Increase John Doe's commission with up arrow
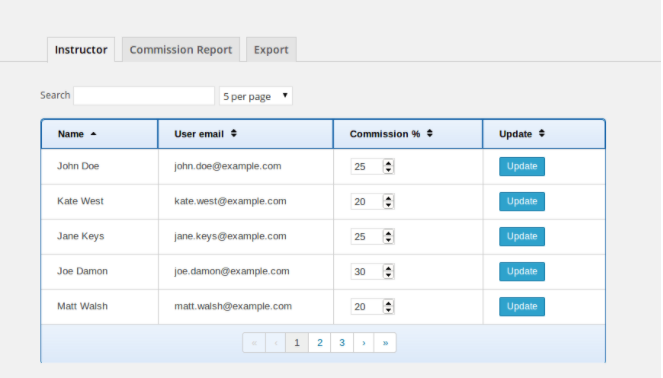This screenshot has width=663, height=378. pos(388,163)
